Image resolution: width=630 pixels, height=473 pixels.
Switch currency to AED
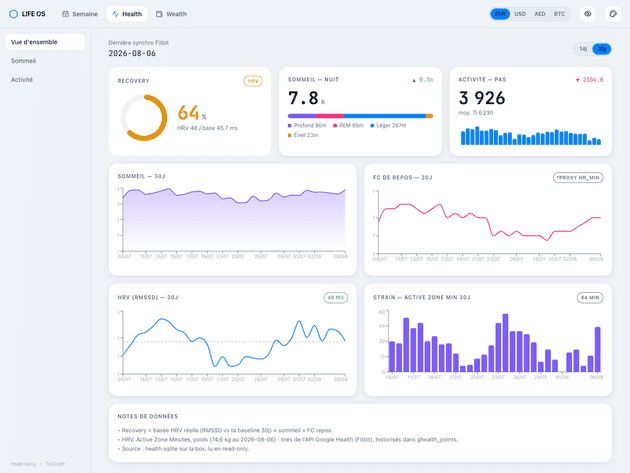540,14
